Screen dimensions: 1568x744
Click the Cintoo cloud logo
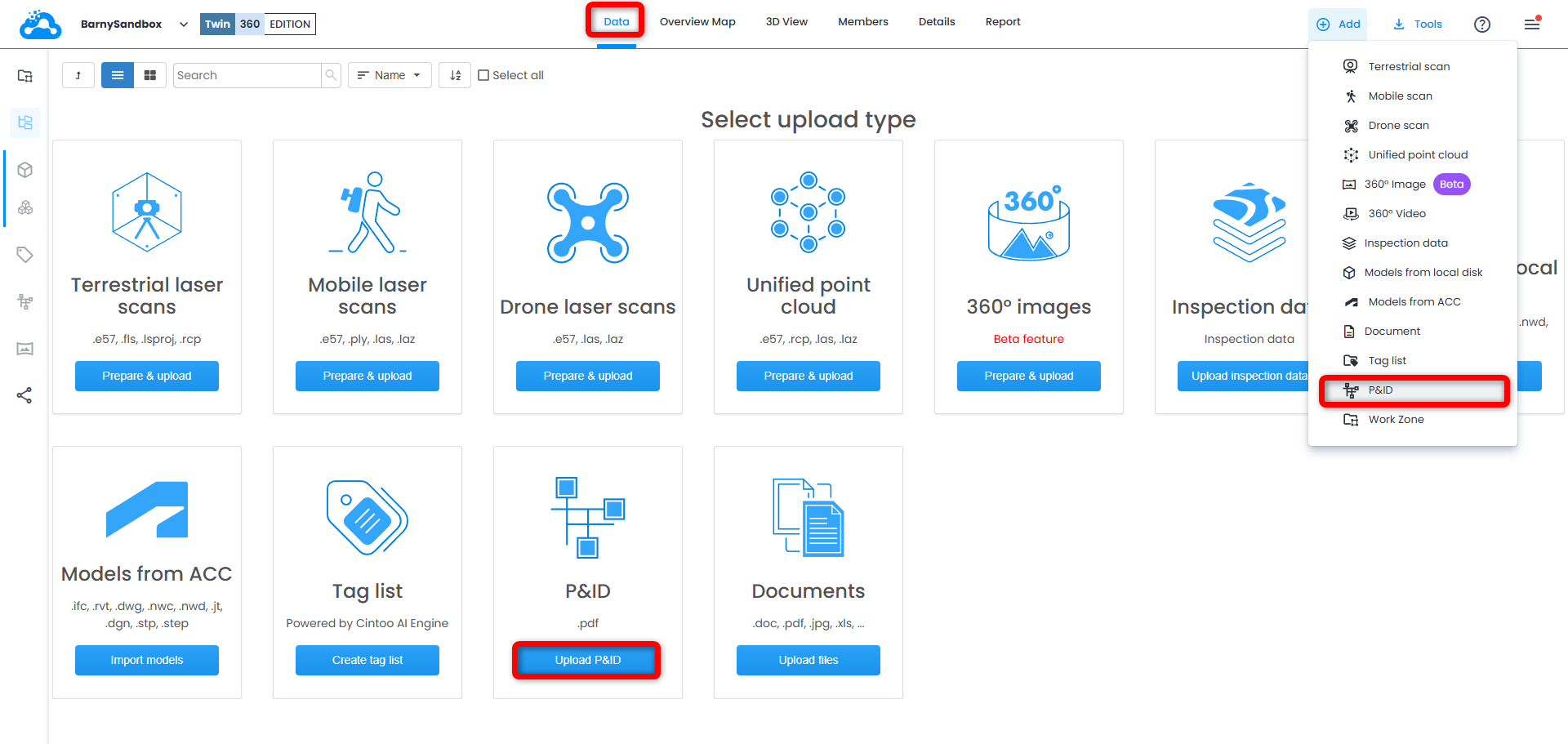point(41,25)
